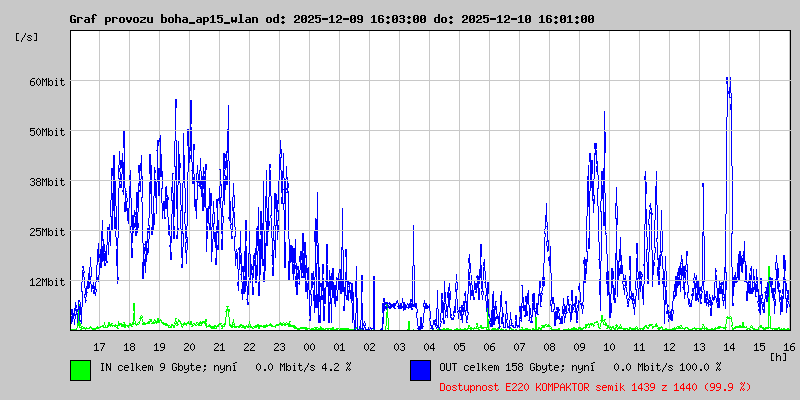The width and height of the screenshot is (800, 400).
Task: Click the blue OUT legend color swatch
Action: tap(420, 370)
